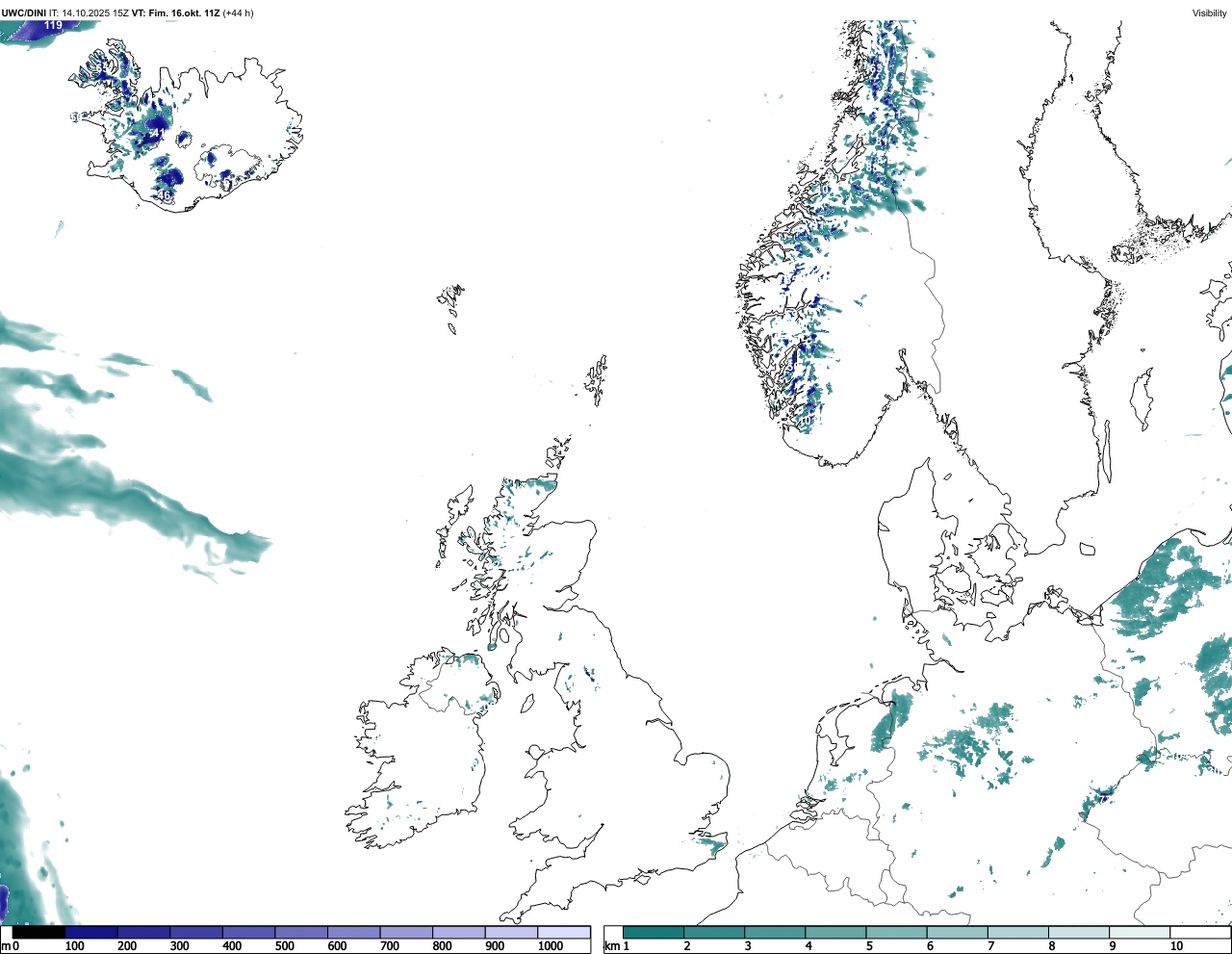Select the 9–10 km palest teal swatch
The image size is (1232, 954).
[x=1140, y=932]
